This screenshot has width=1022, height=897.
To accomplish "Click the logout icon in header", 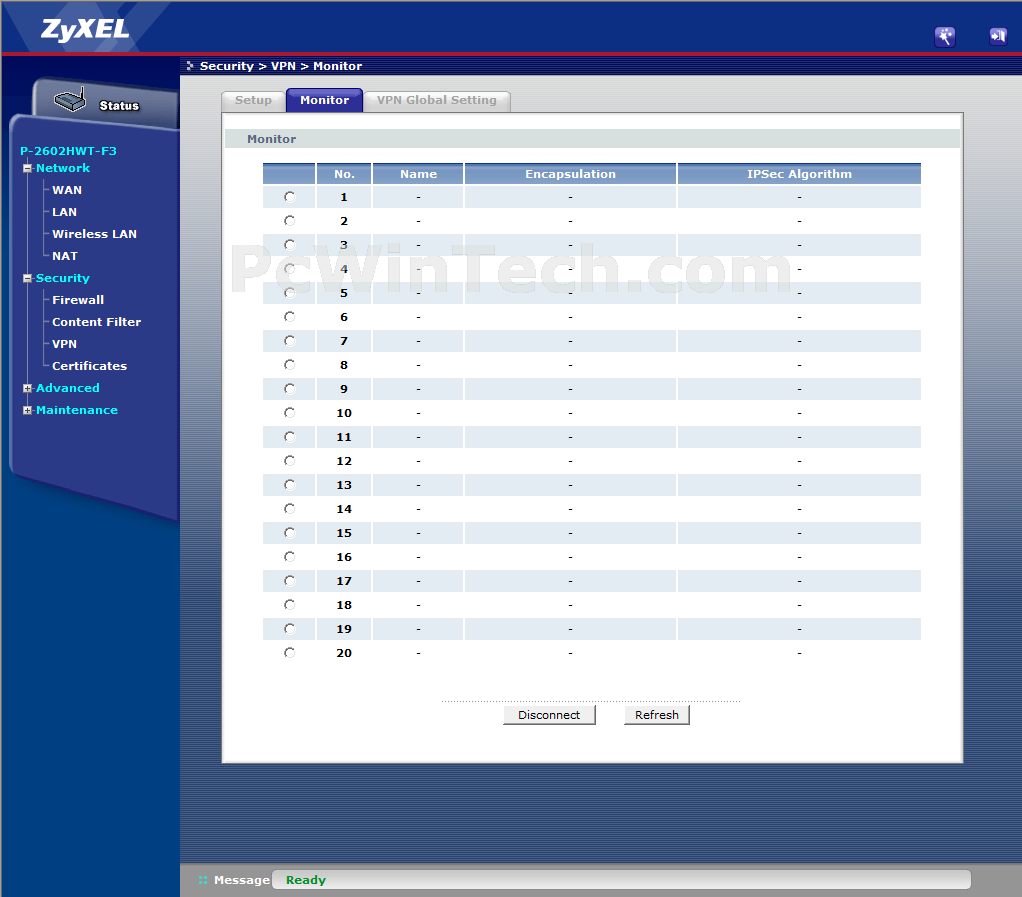I will pos(998,36).
